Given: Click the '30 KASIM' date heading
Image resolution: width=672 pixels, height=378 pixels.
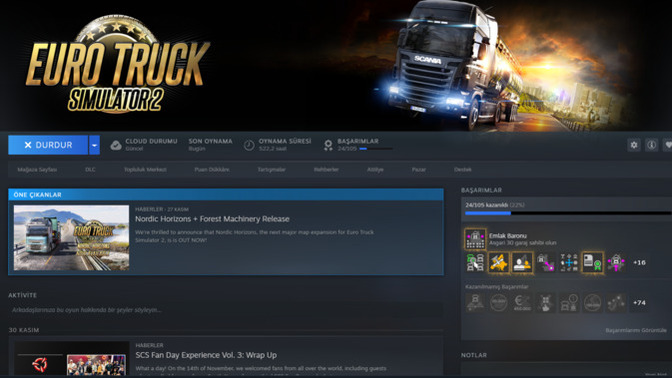Looking at the screenshot, I should (24, 330).
